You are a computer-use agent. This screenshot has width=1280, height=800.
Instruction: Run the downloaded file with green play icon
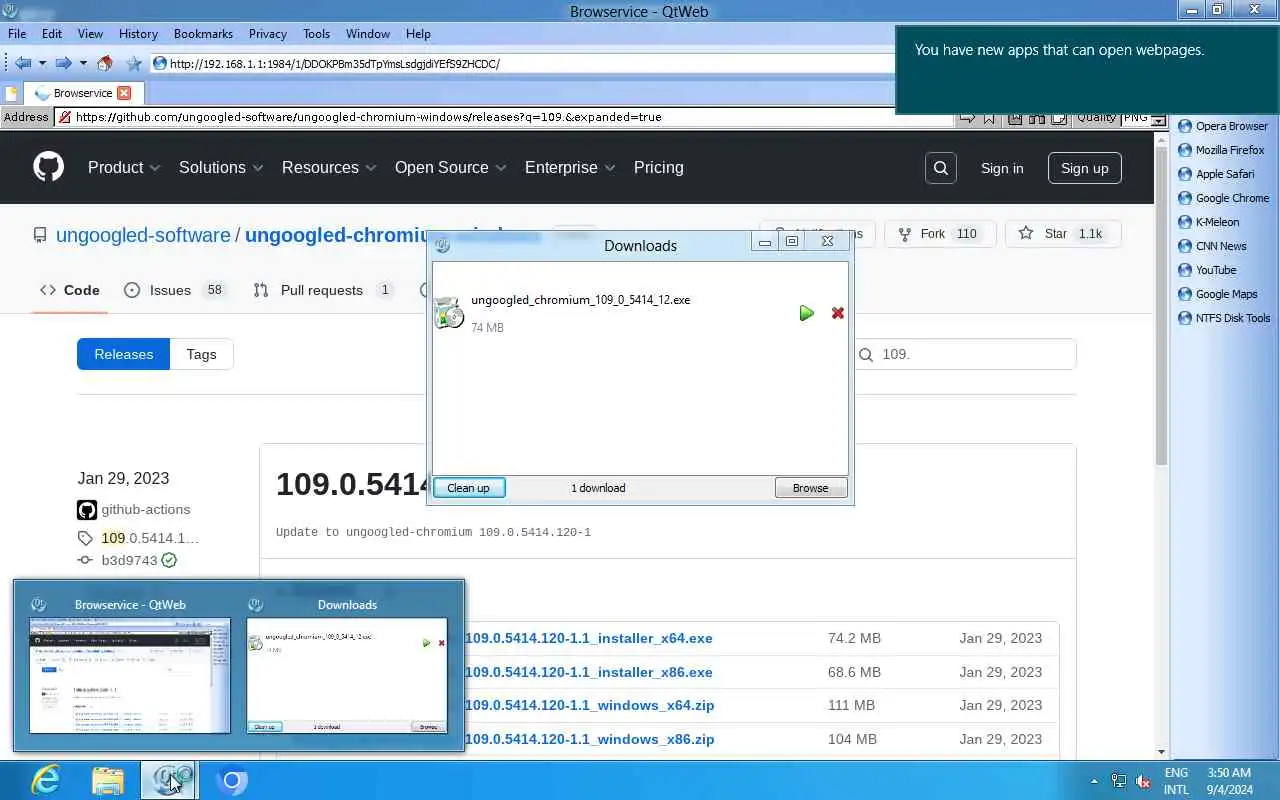[x=807, y=313]
